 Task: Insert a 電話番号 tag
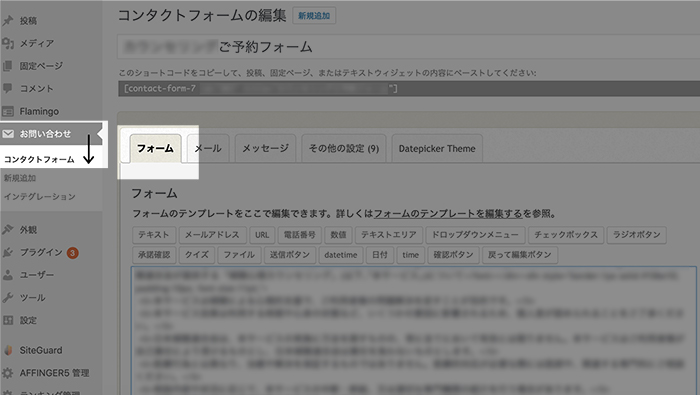(300, 235)
